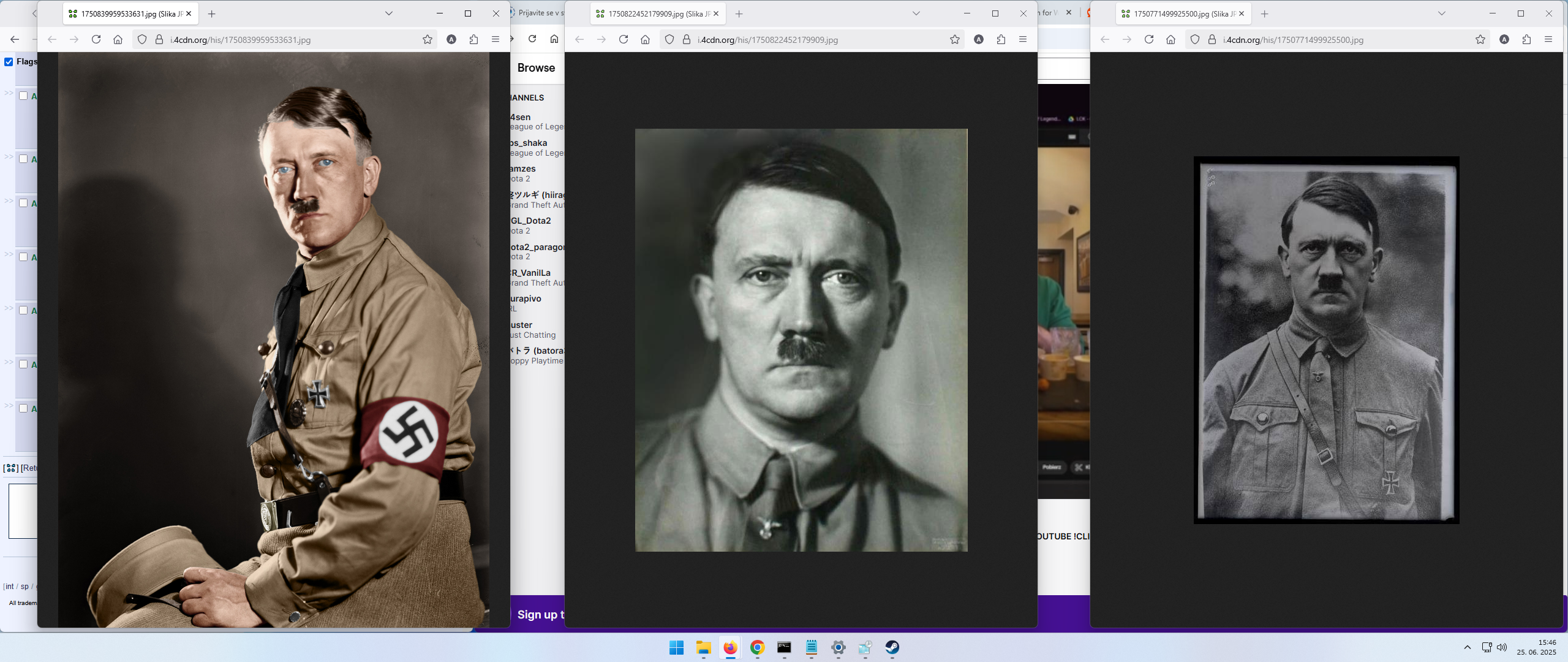This screenshot has height=662, width=1568.
Task: Click the home icon in the Twitch background window
Action: pyautogui.click(x=554, y=39)
